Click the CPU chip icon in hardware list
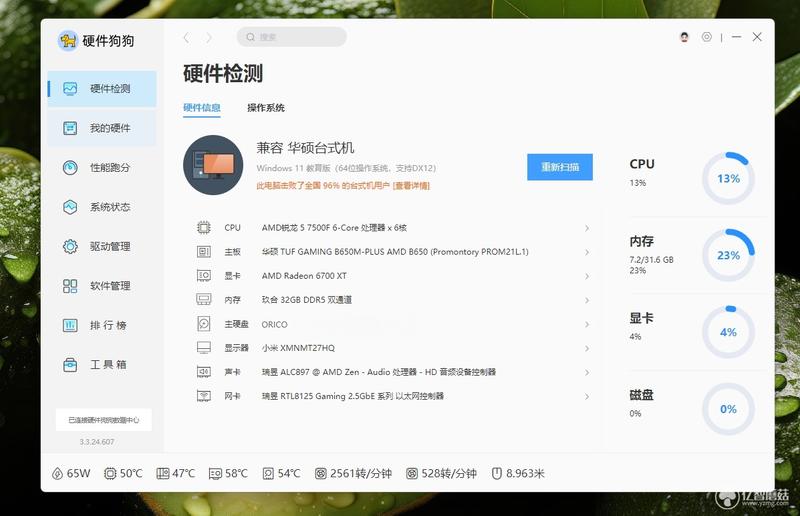This screenshot has width=800, height=516. pos(204,228)
